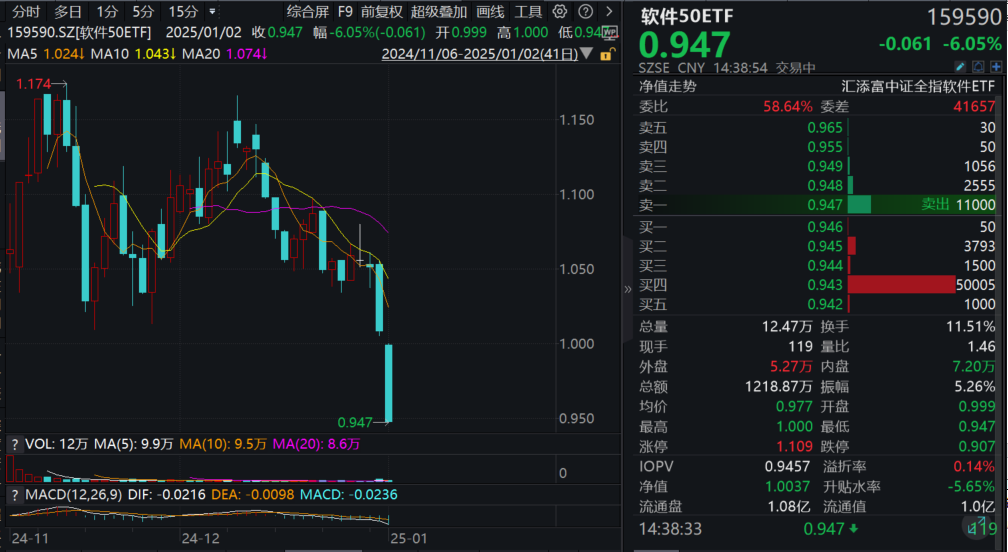
Task: Open MACD indicator help question mark
Action: click(x=14, y=495)
